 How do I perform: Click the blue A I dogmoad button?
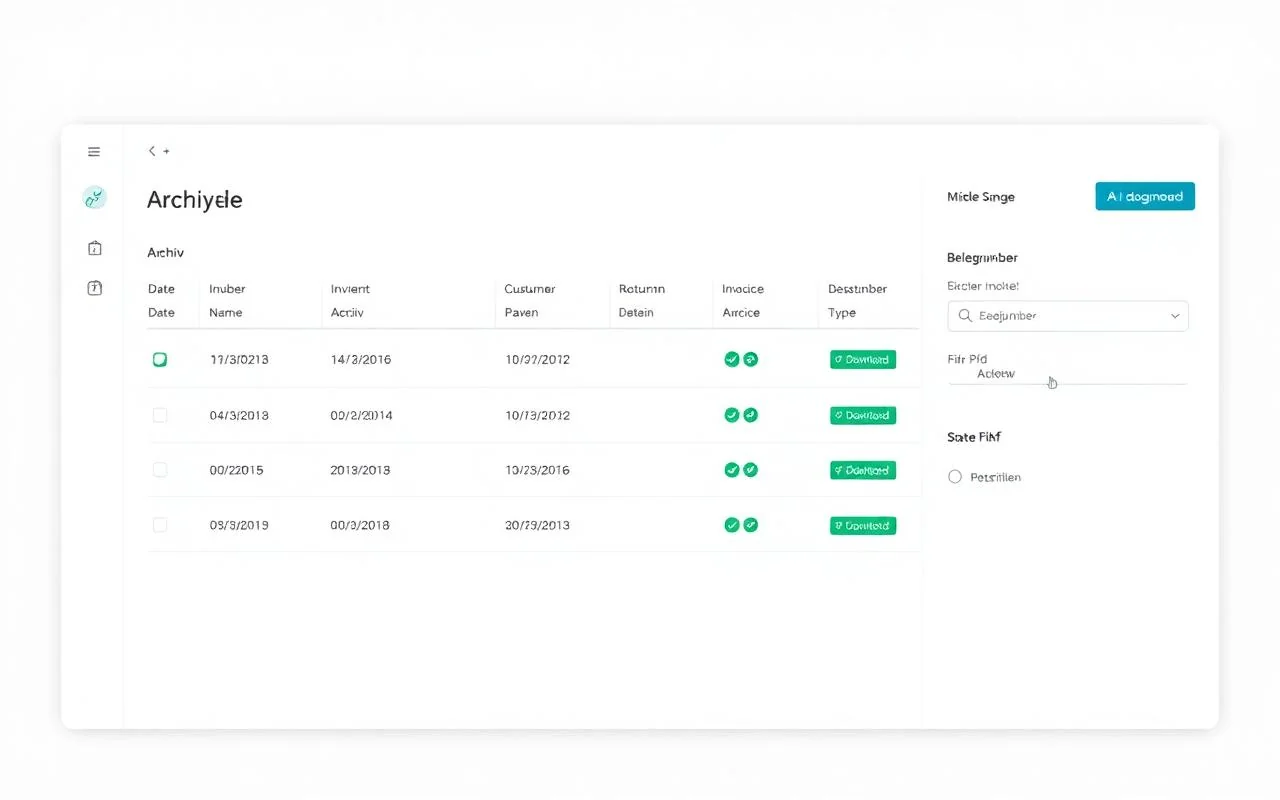[1145, 197]
